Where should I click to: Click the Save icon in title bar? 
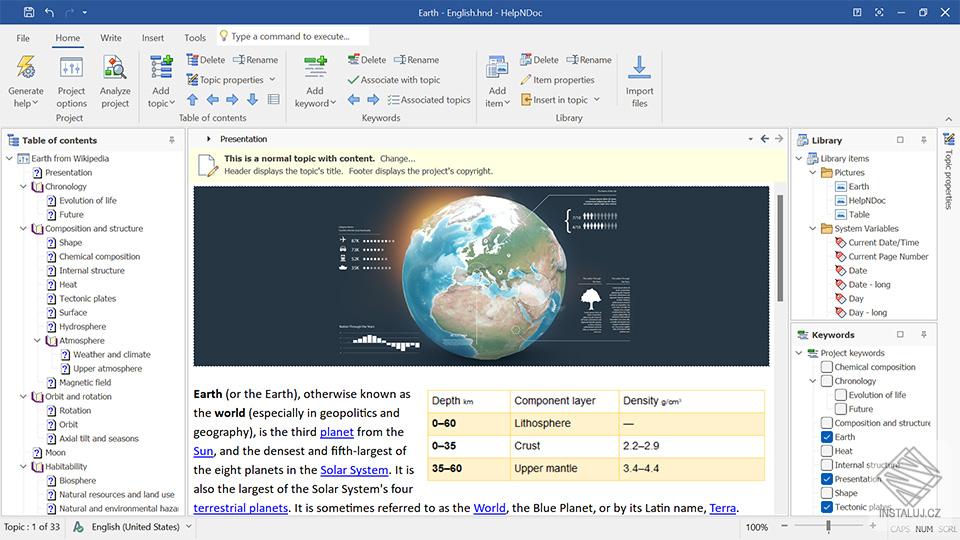(28, 12)
